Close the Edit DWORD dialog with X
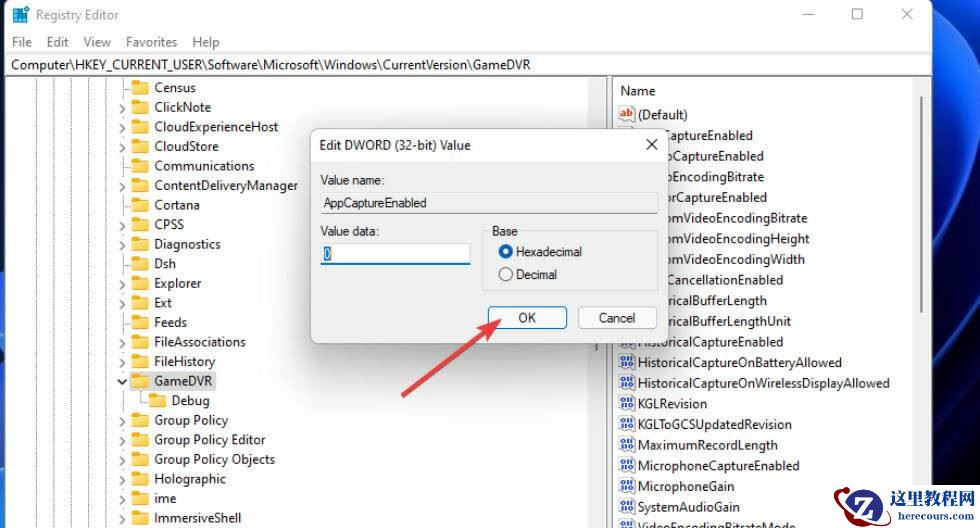 [651, 144]
